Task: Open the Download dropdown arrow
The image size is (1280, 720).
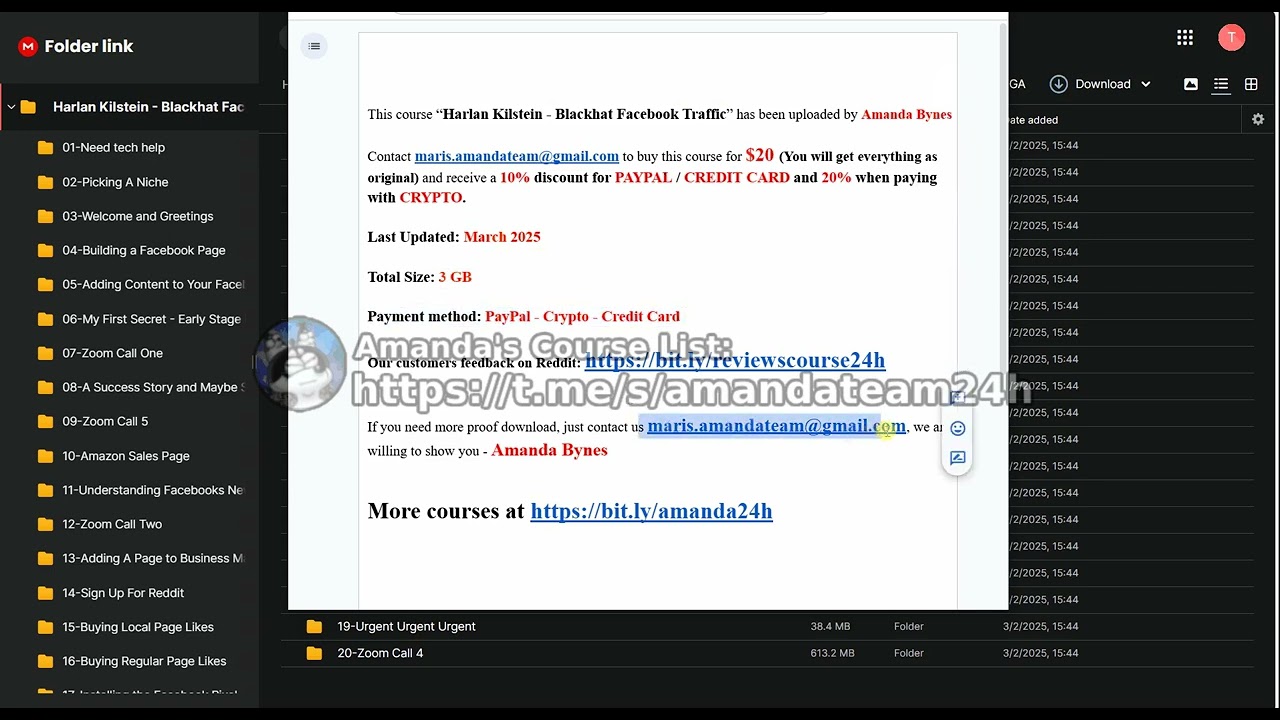Action: pyautogui.click(x=1146, y=85)
